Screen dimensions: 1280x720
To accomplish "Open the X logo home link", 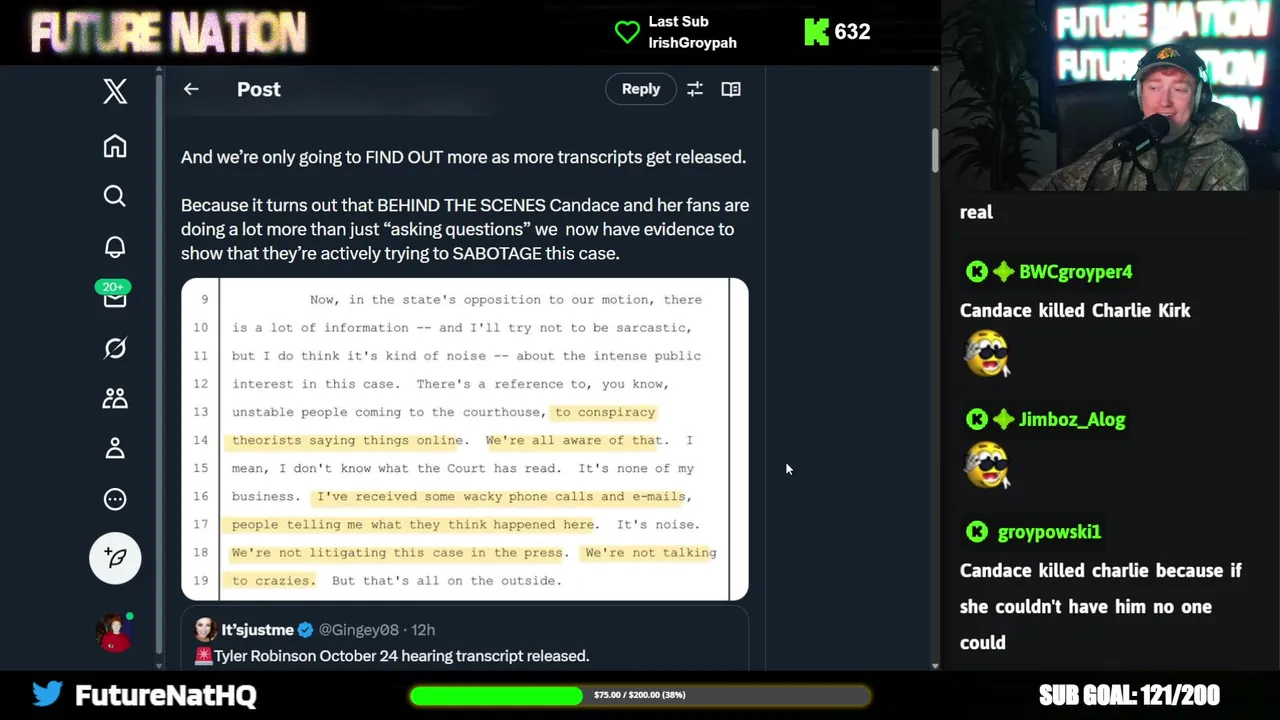I will [x=115, y=91].
